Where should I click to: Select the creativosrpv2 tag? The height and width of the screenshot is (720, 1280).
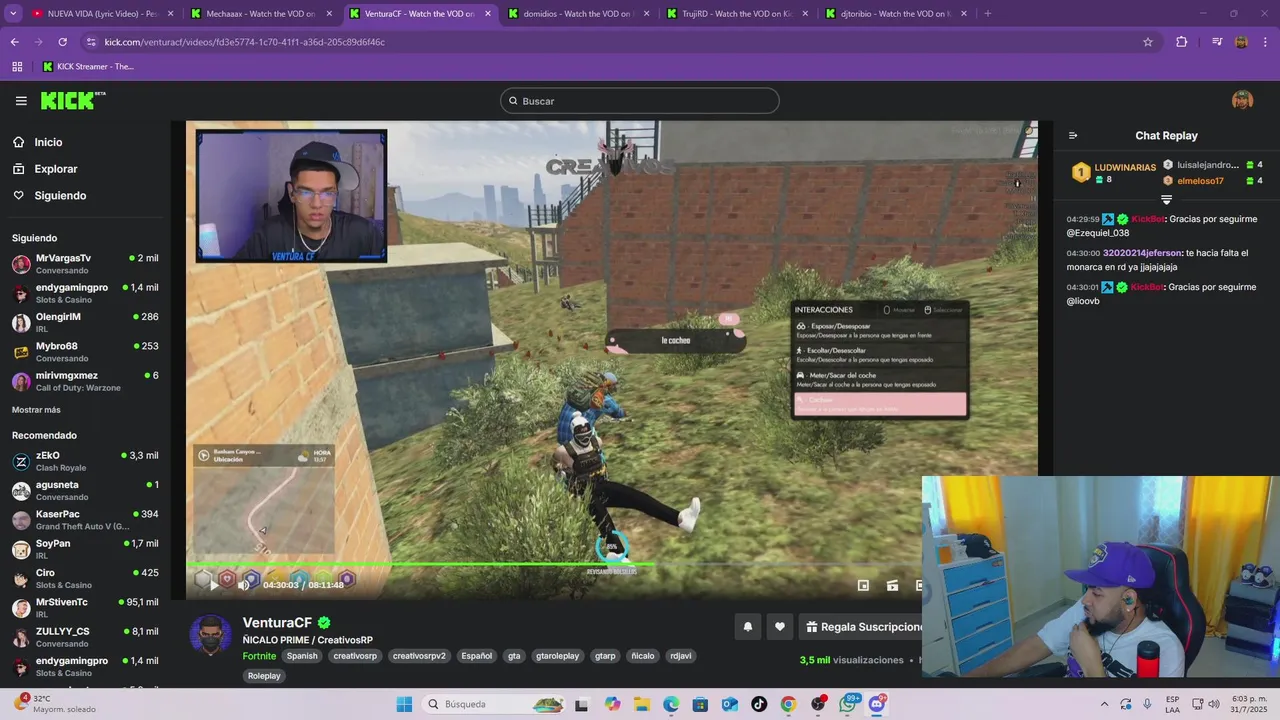pos(419,656)
